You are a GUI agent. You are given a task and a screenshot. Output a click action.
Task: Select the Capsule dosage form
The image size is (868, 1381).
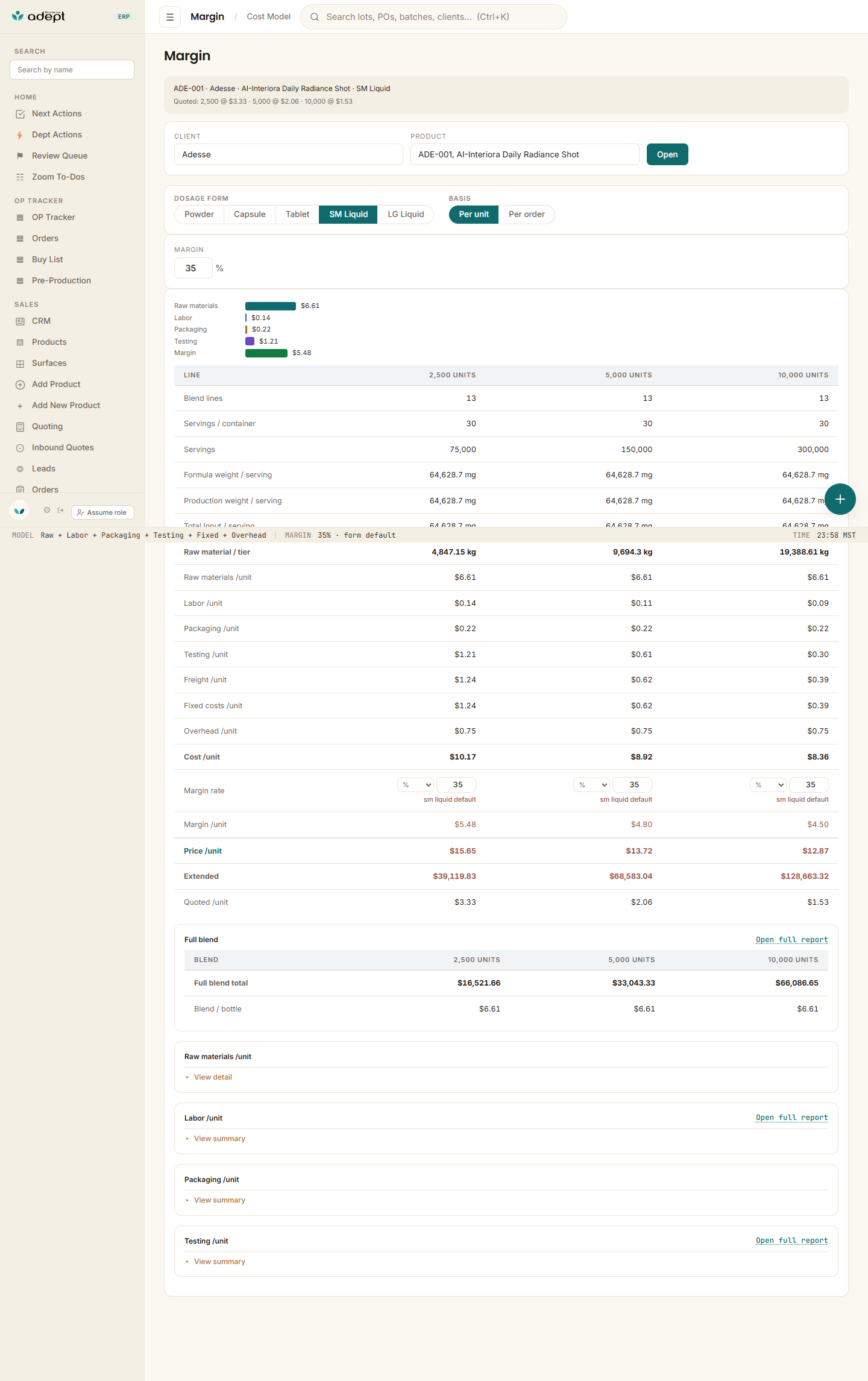(250, 215)
